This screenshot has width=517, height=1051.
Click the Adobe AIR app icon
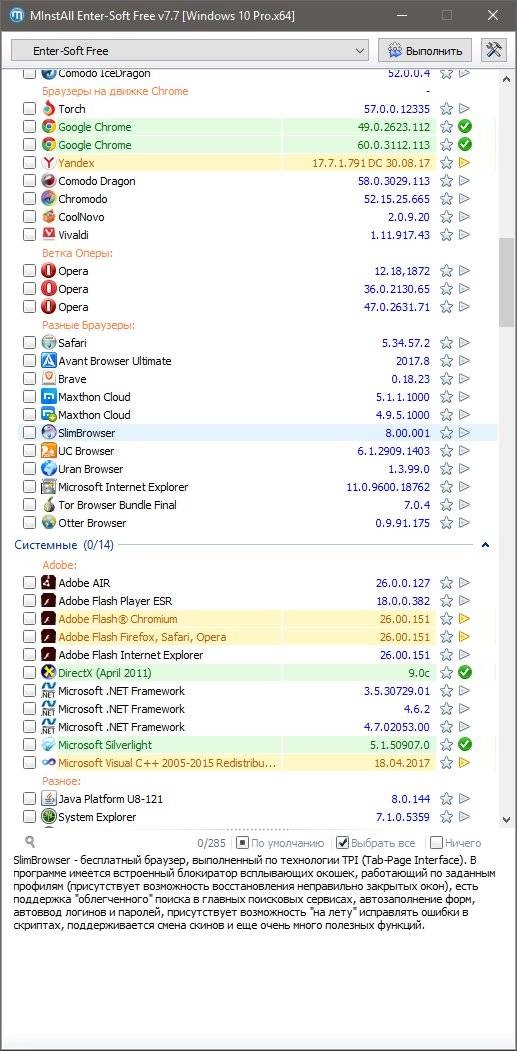coord(48,582)
